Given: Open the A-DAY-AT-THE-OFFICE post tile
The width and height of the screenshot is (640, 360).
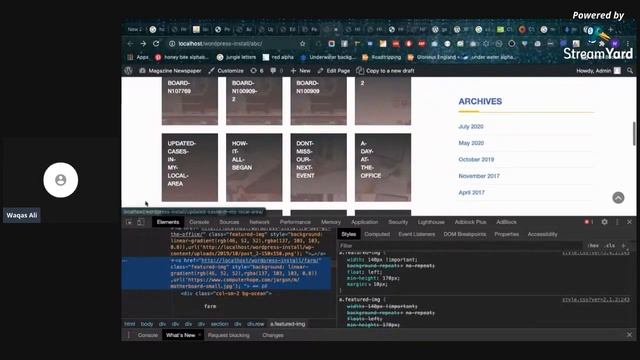Looking at the screenshot, I should click(383, 167).
